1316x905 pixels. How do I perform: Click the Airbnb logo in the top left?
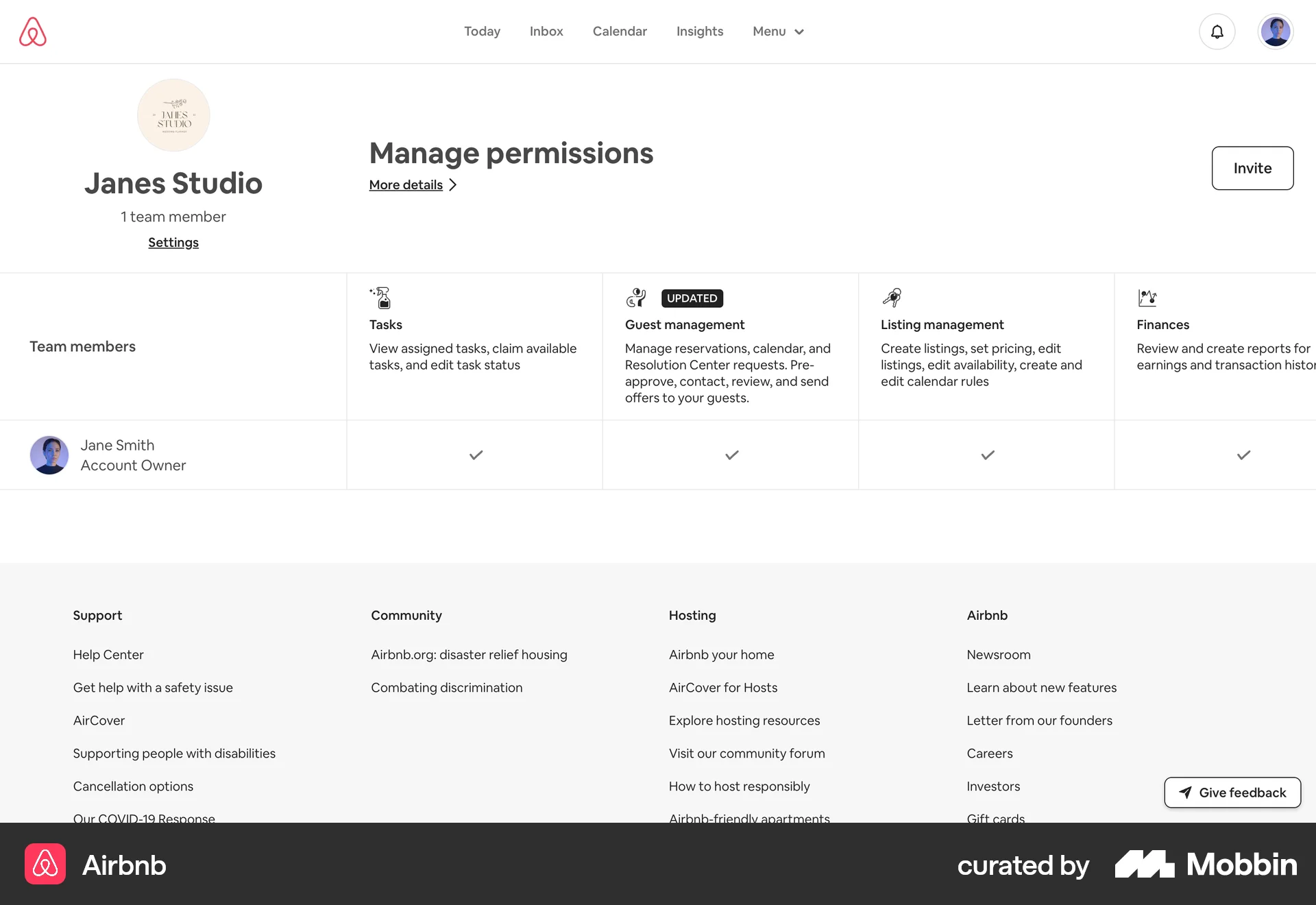tap(32, 31)
